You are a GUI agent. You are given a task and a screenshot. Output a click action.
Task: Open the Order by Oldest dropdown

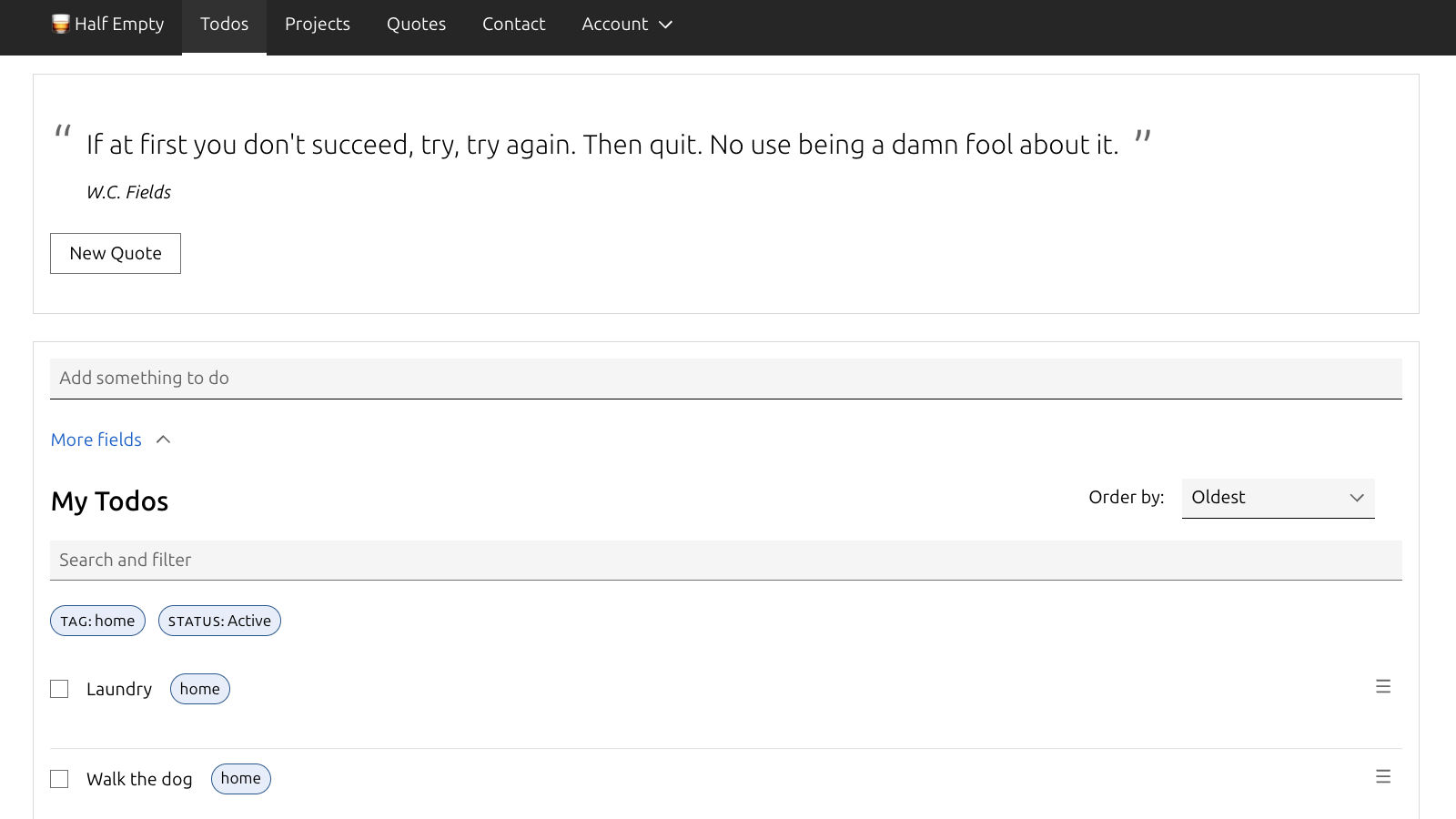point(1277,498)
